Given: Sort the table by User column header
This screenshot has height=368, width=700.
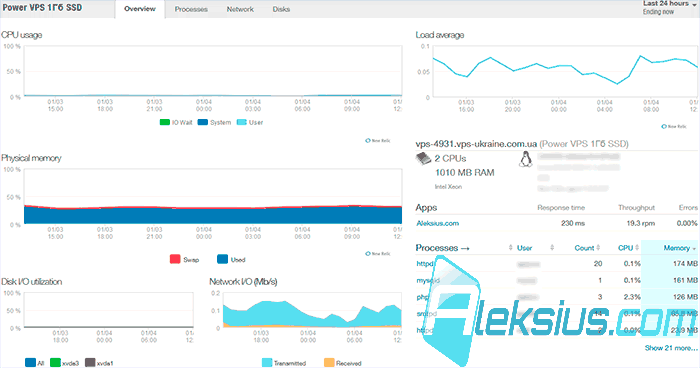Looking at the screenshot, I should (x=524, y=248).
